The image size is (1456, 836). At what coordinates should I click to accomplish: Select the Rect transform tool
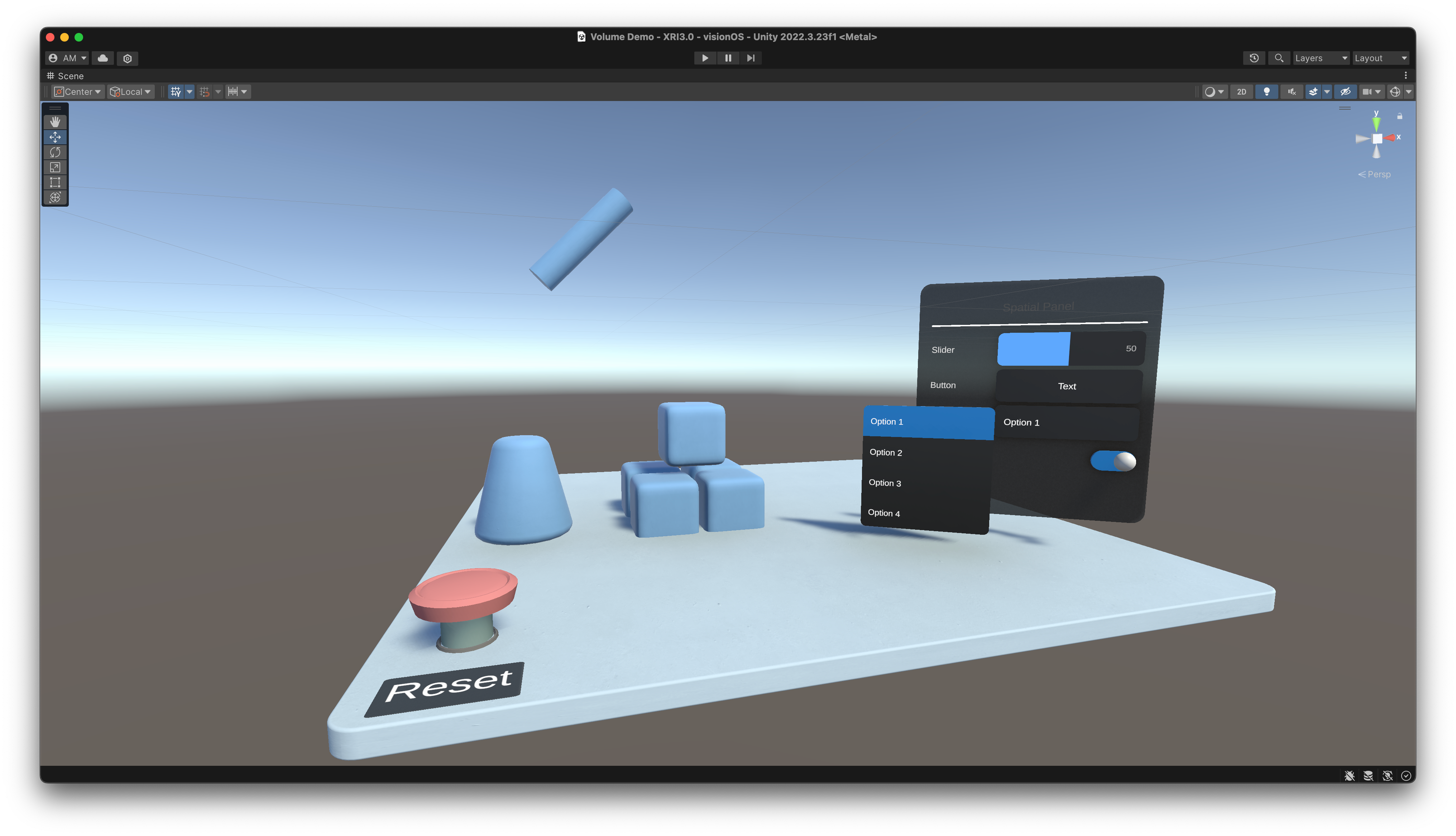point(55,183)
